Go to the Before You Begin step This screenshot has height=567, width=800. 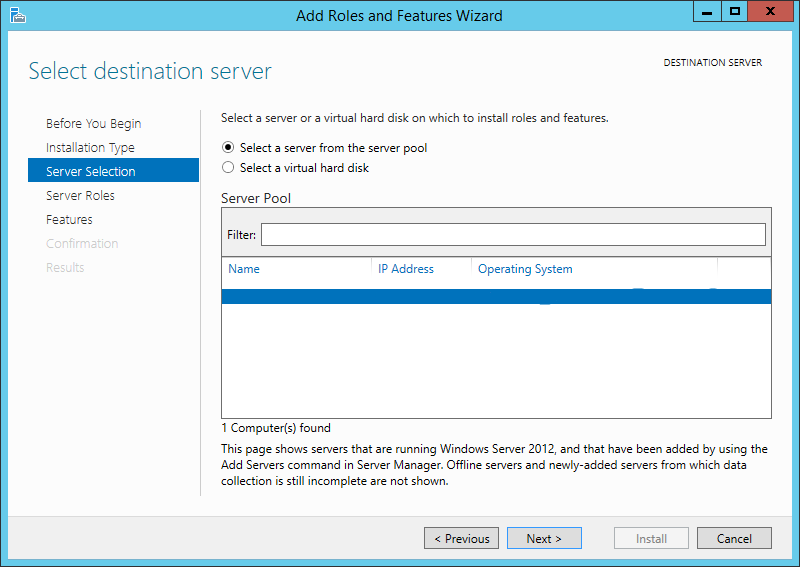click(x=93, y=124)
